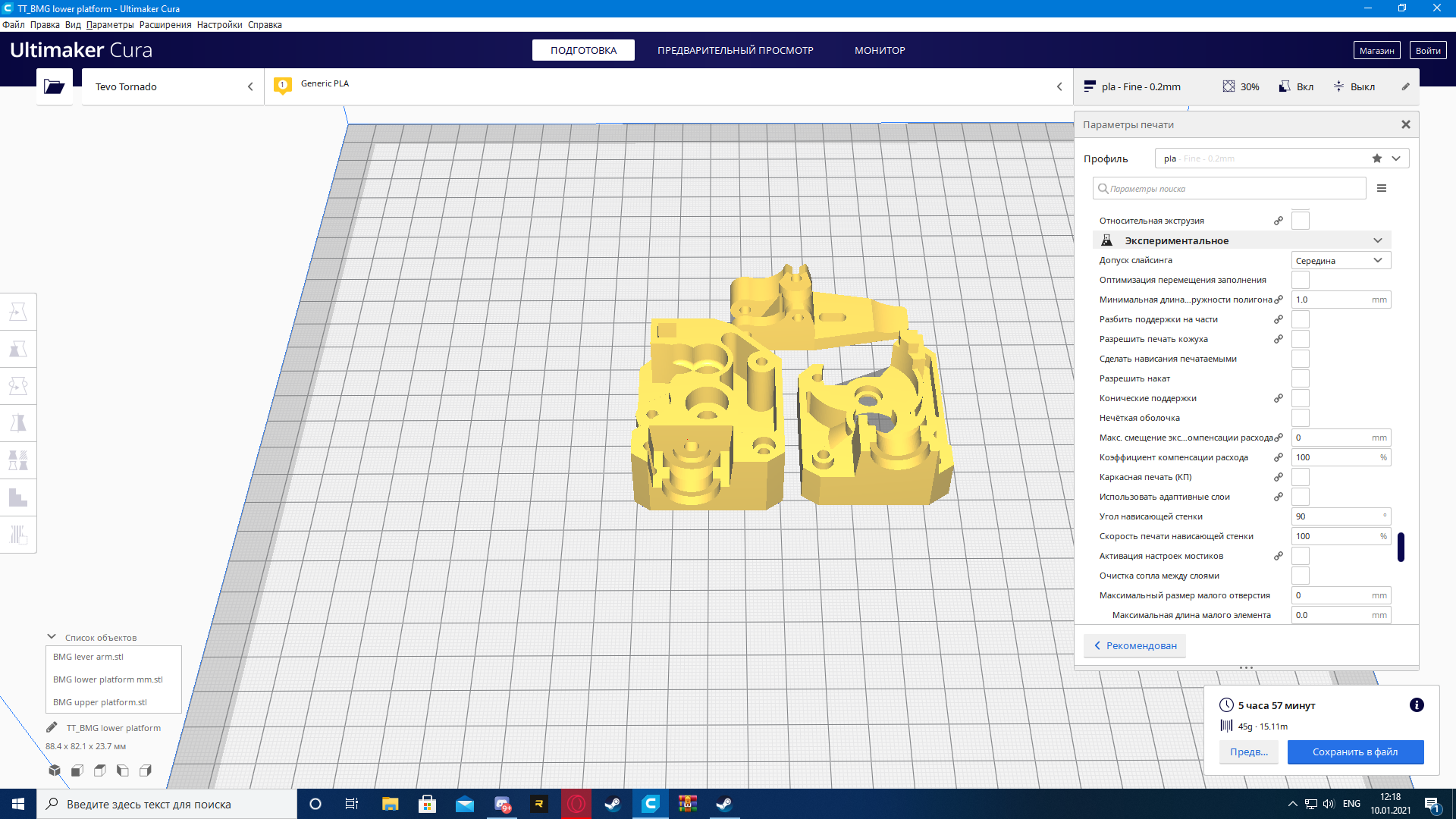Click Сохранить в файл button
Viewport: 1456px width, 819px height.
(1354, 752)
